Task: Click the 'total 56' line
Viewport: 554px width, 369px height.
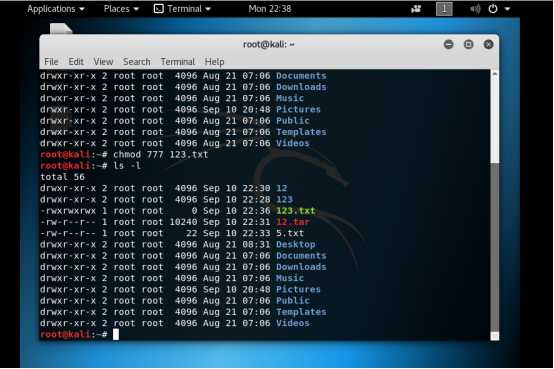Action: click(x=63, y=177)
